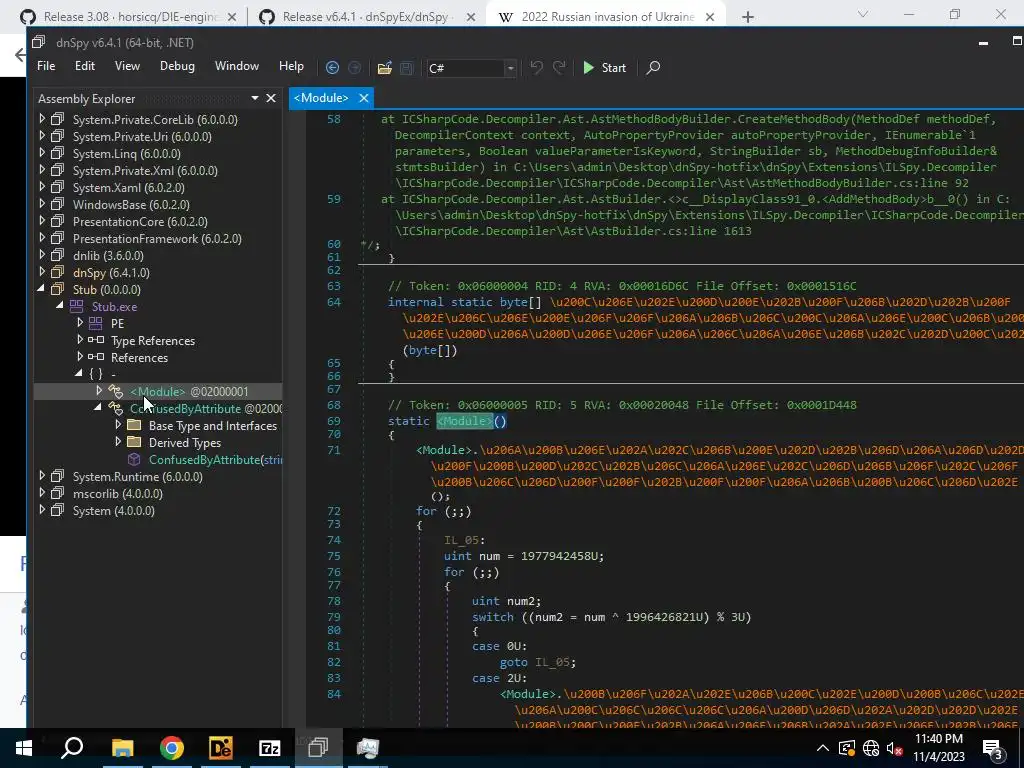Viewport: 1024px width, 768px height.
Task: Expand the PE node under Stub.exe
Action: tap(80, 323)
